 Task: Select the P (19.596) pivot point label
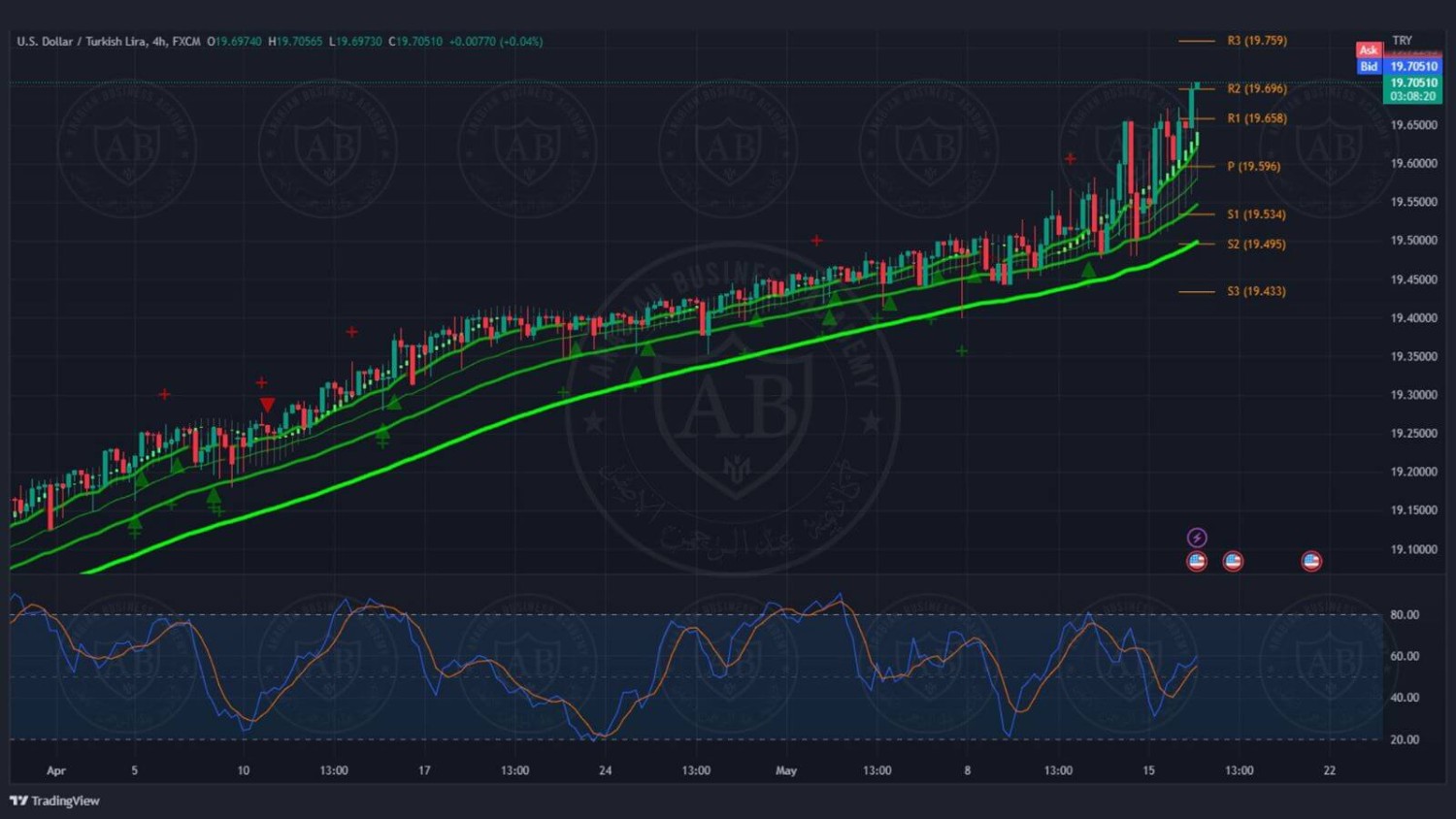1253,166
